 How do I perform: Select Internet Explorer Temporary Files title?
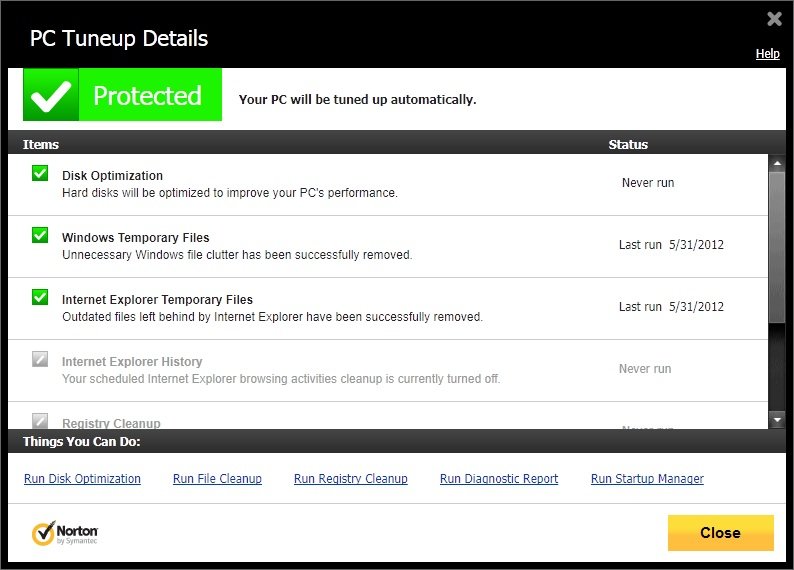(157, 300)
